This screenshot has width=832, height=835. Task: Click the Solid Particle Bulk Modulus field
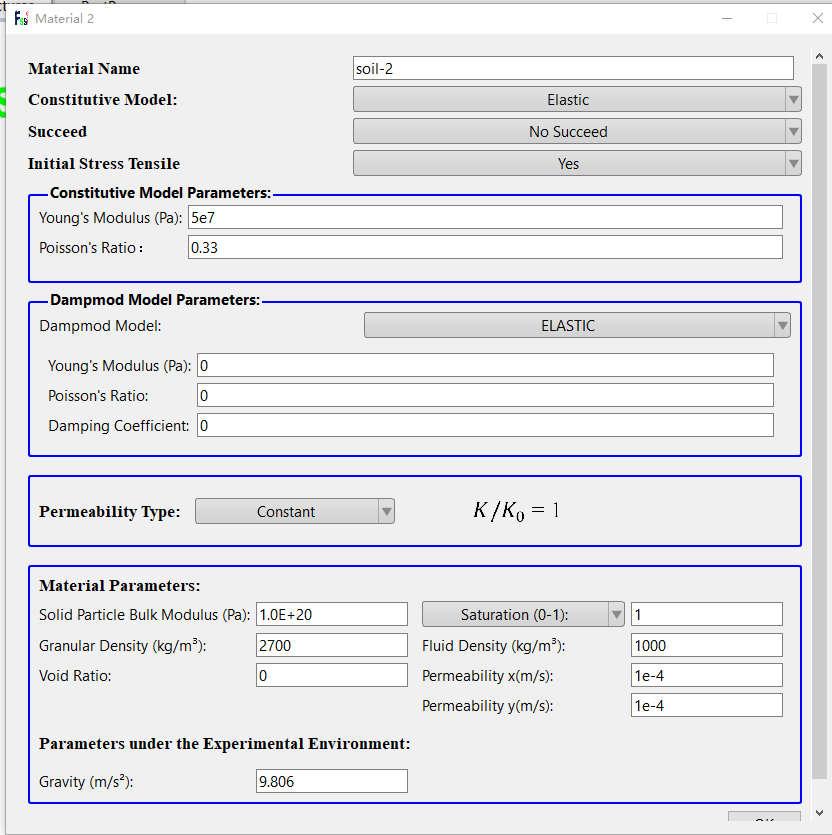pyautogui.click(x=332, y=615)
